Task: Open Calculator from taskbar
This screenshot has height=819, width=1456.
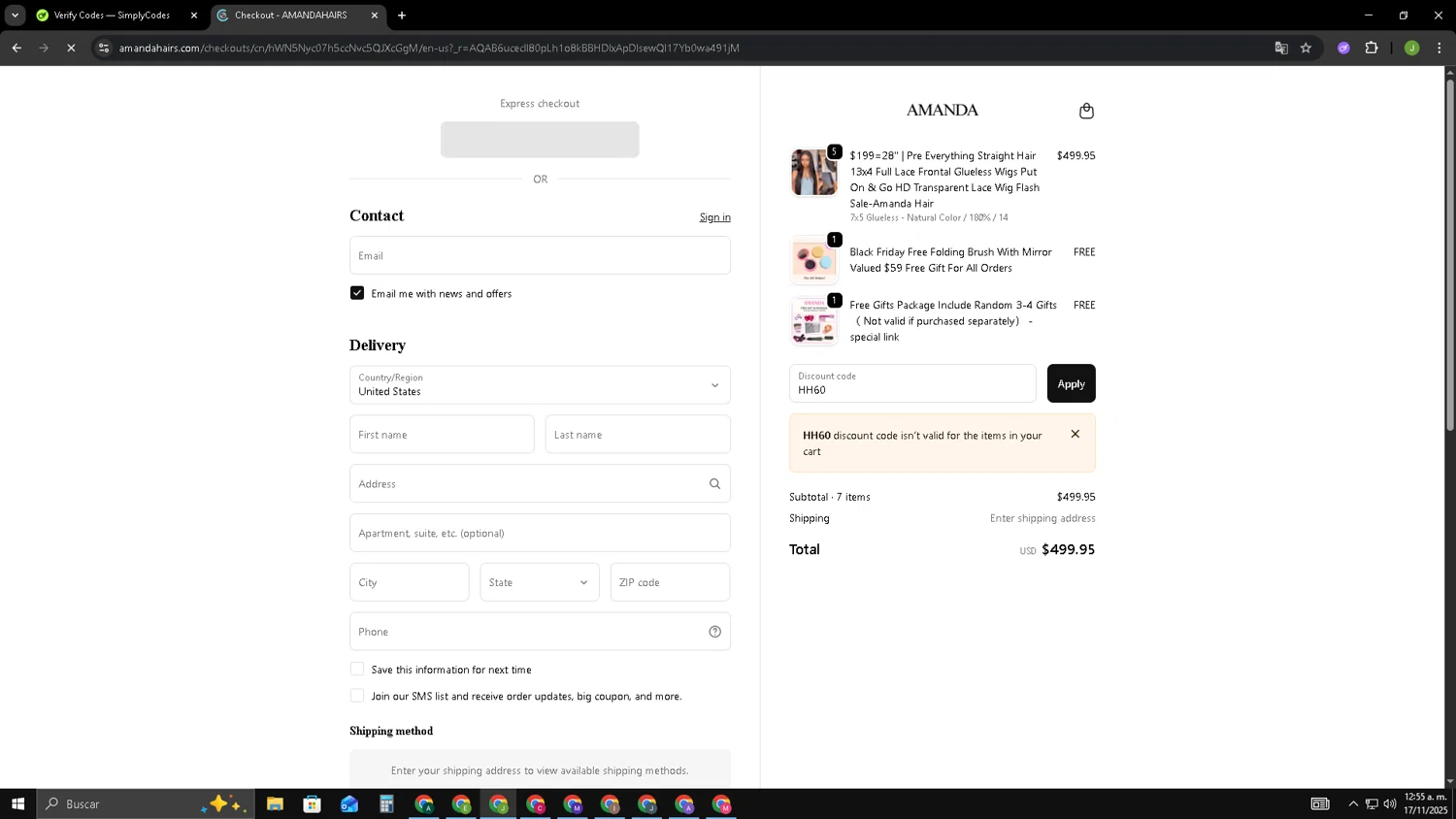Action: point(386,803)
